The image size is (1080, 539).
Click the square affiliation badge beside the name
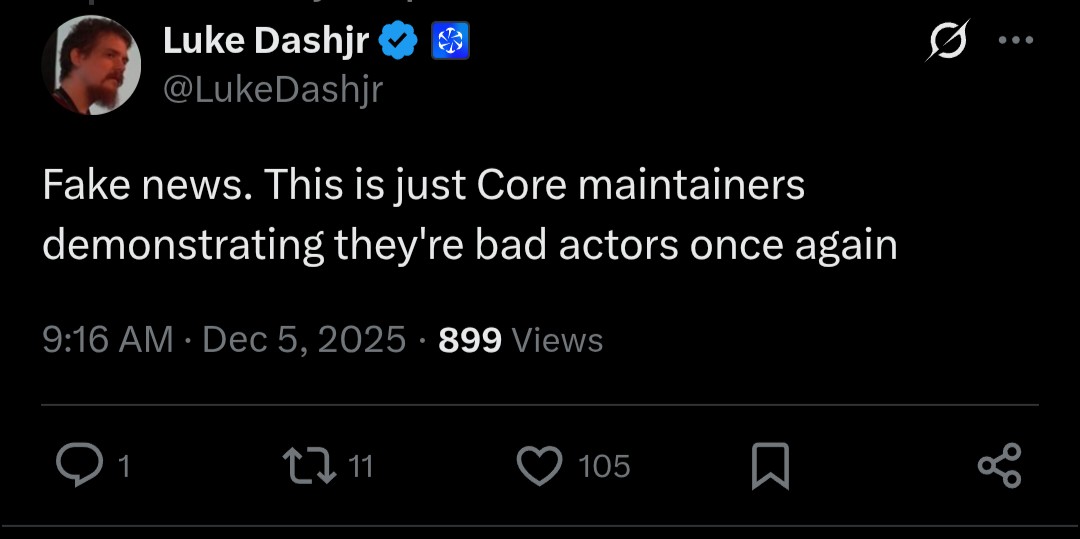tap(450, 41)
